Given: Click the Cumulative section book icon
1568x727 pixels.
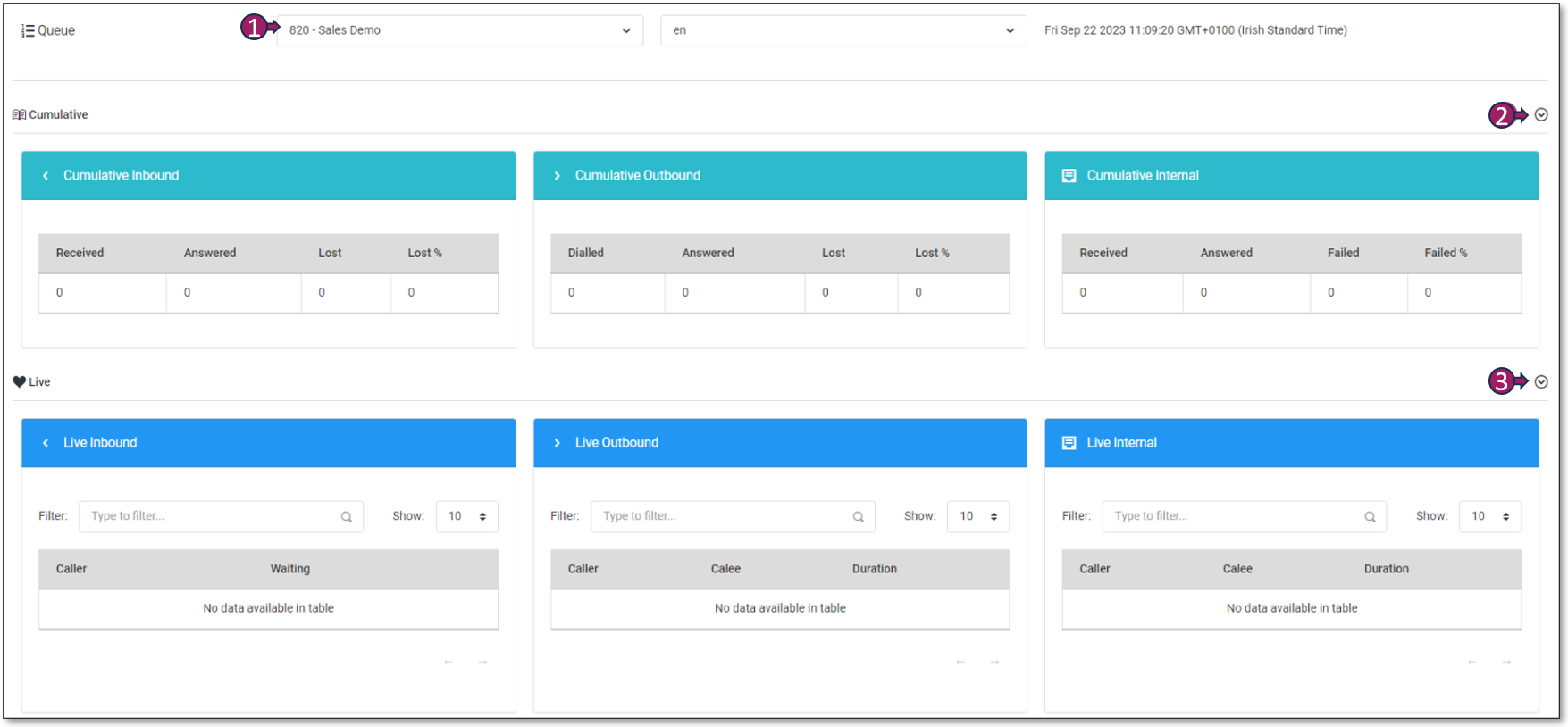Looking at the screenshot, I should pos(19,115).
